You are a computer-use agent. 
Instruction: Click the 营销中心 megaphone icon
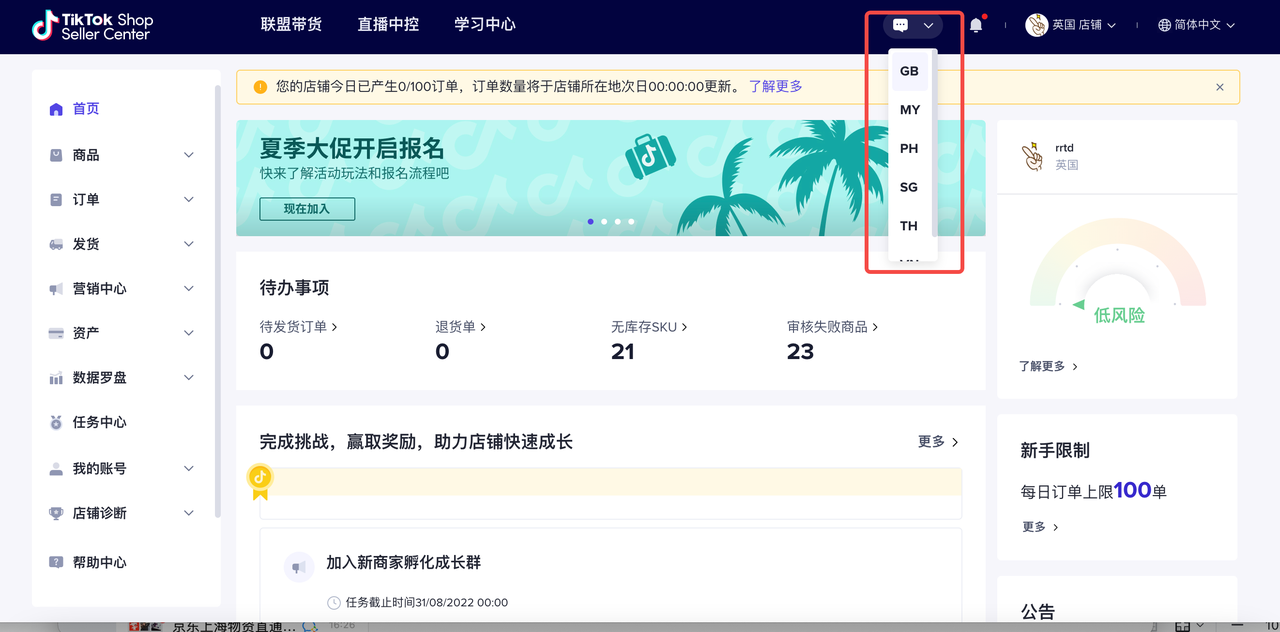56,289
